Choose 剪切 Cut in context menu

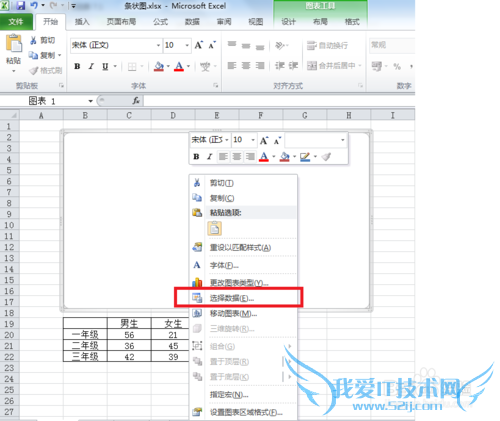[x=243, y=183]
